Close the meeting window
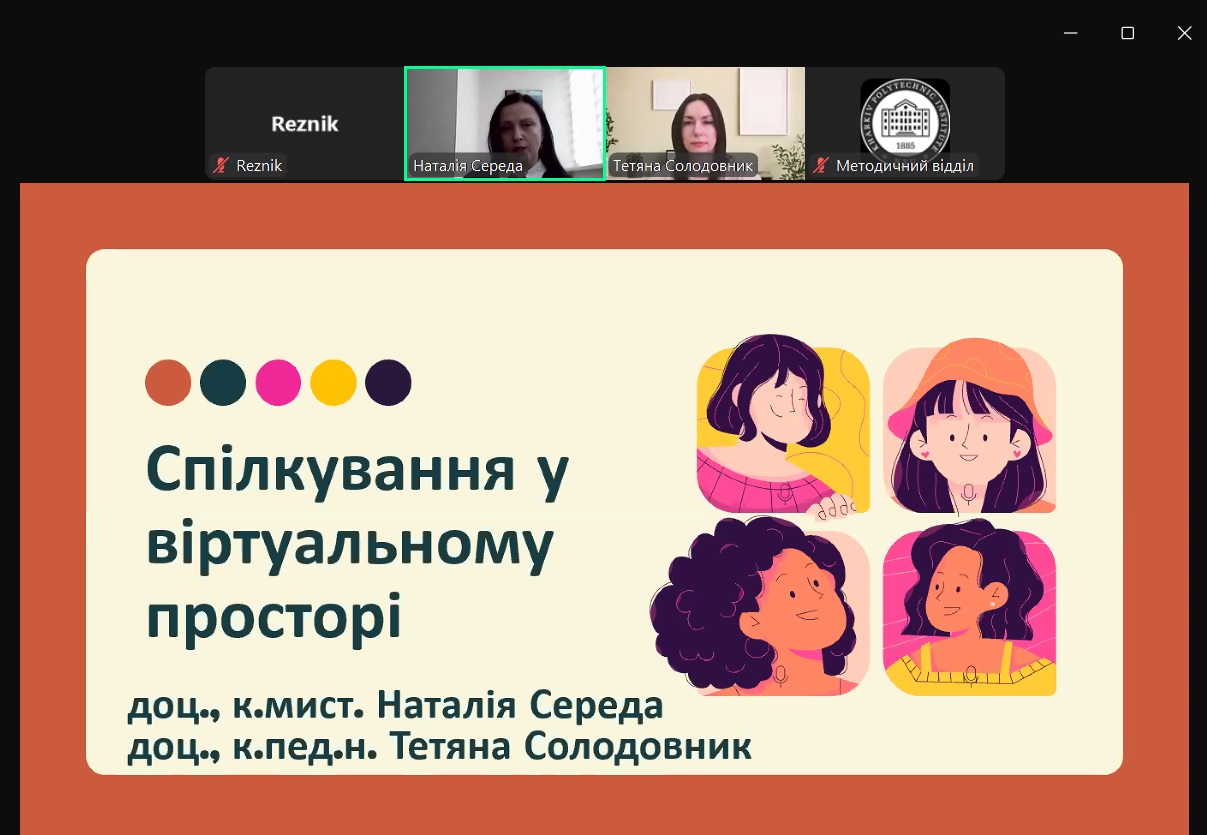 [x=1184, y=33]
